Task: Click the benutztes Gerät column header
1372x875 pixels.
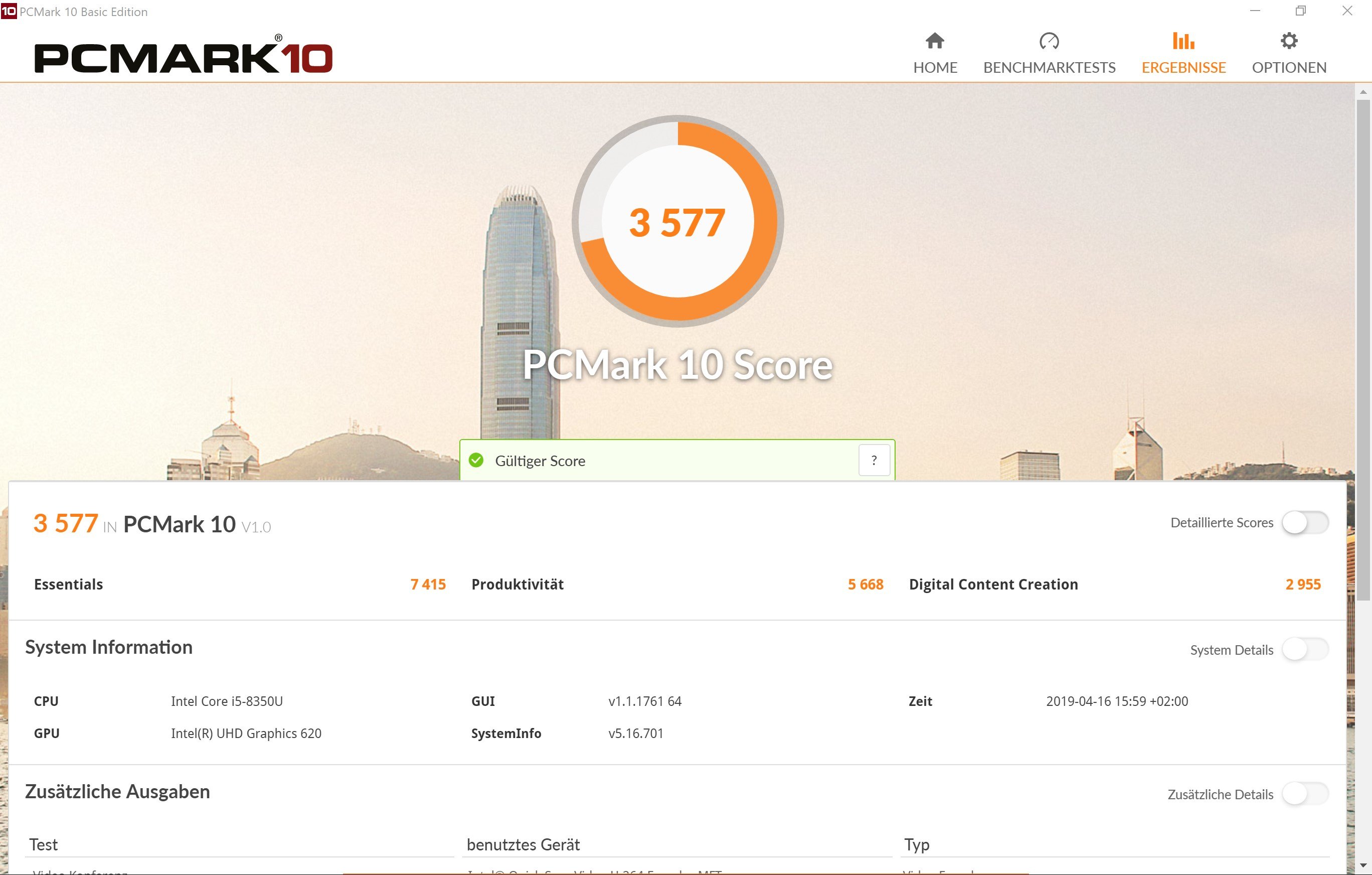Action: tap(523, 844)
